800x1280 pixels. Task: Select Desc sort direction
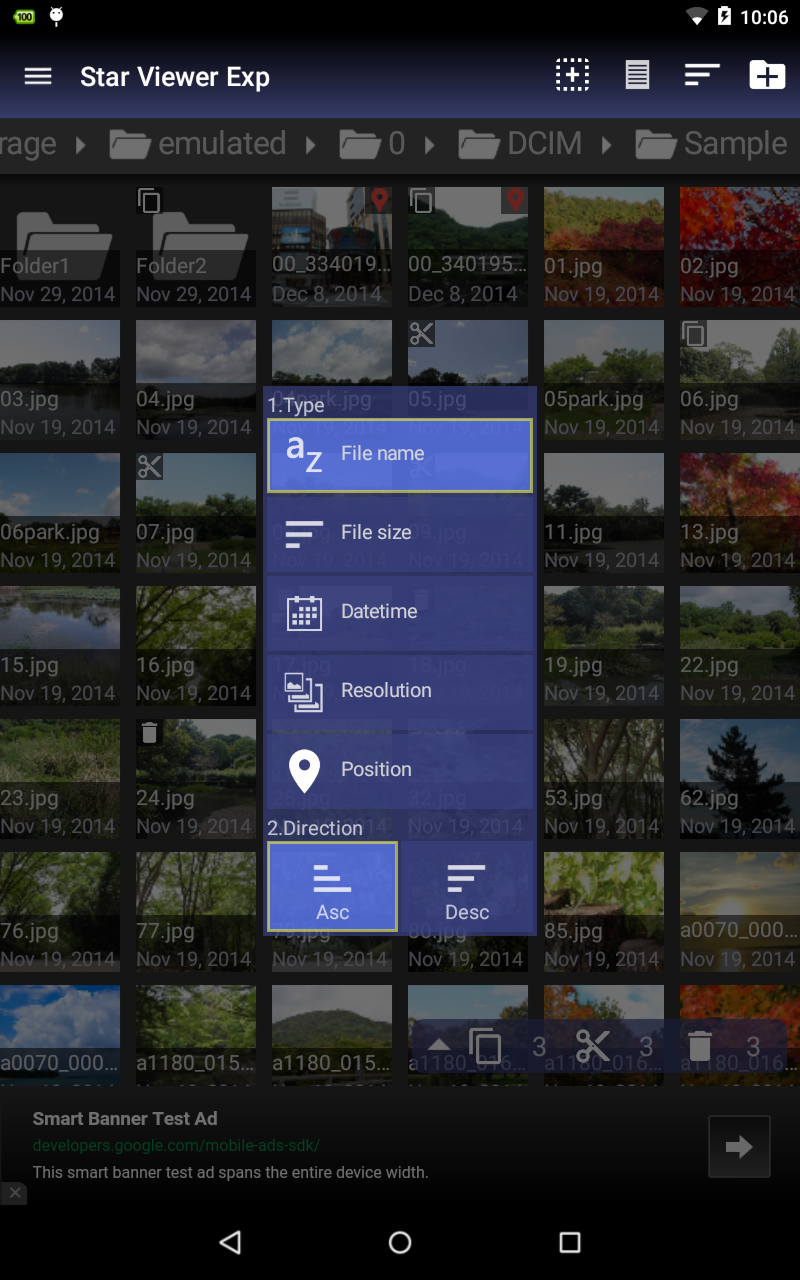coord(467,886)
